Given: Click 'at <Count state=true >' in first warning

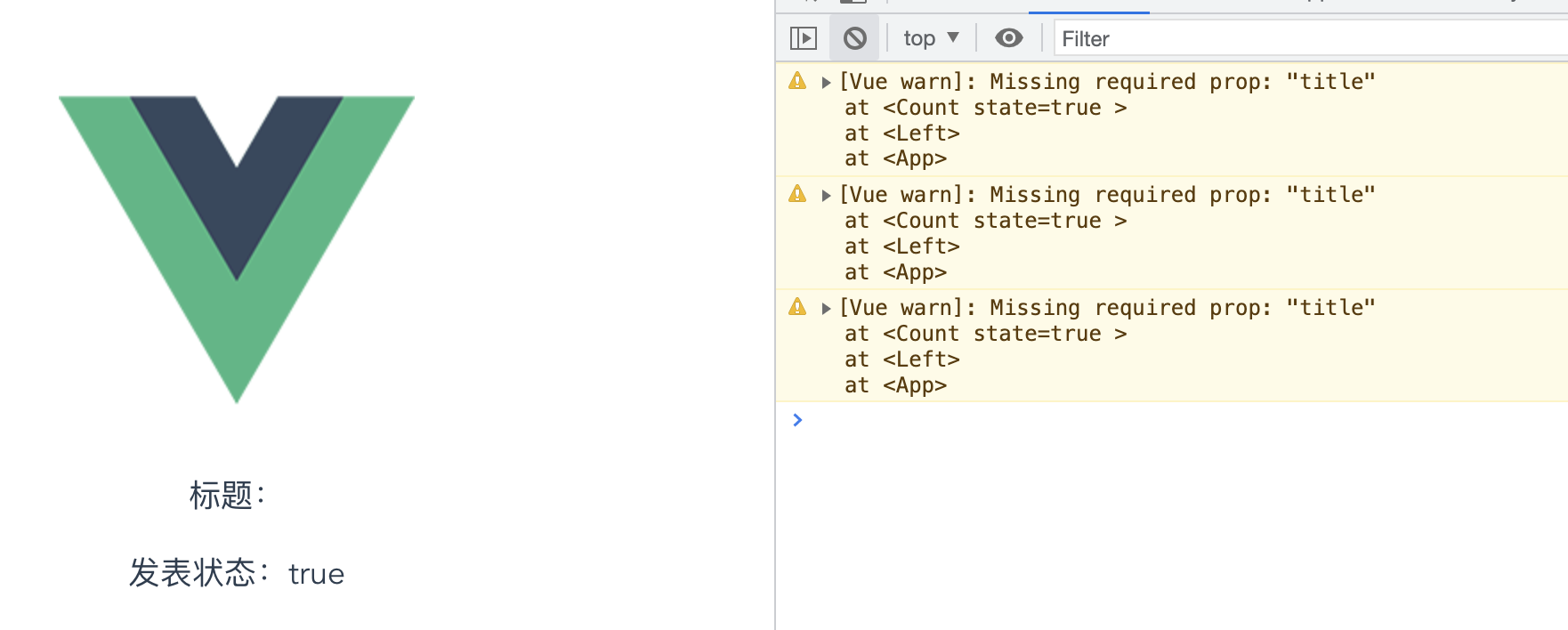Looking at the screenshot, I should point(986,108).
